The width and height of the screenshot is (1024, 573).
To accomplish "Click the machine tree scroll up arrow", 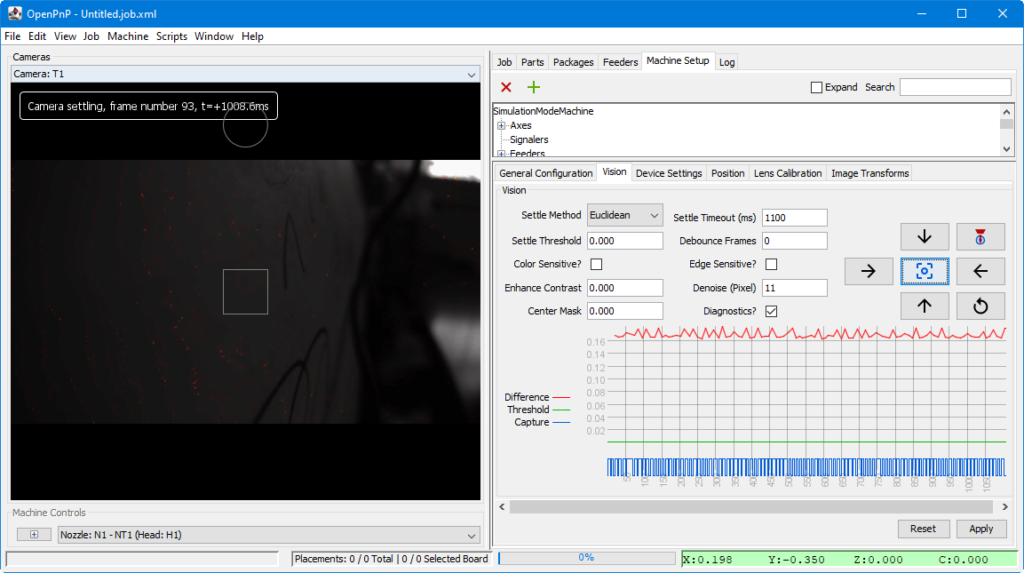I will (1006, 112).
